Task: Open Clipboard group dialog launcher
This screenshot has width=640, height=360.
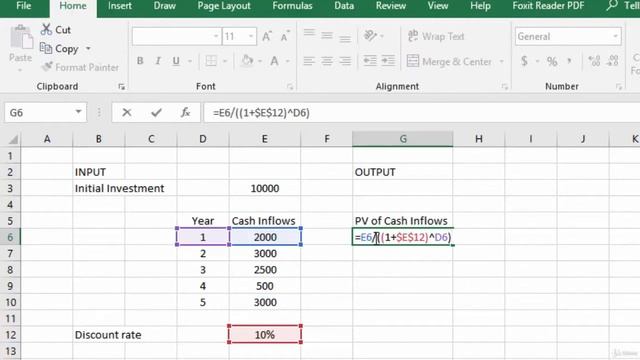Action: (x=122, y=87)
